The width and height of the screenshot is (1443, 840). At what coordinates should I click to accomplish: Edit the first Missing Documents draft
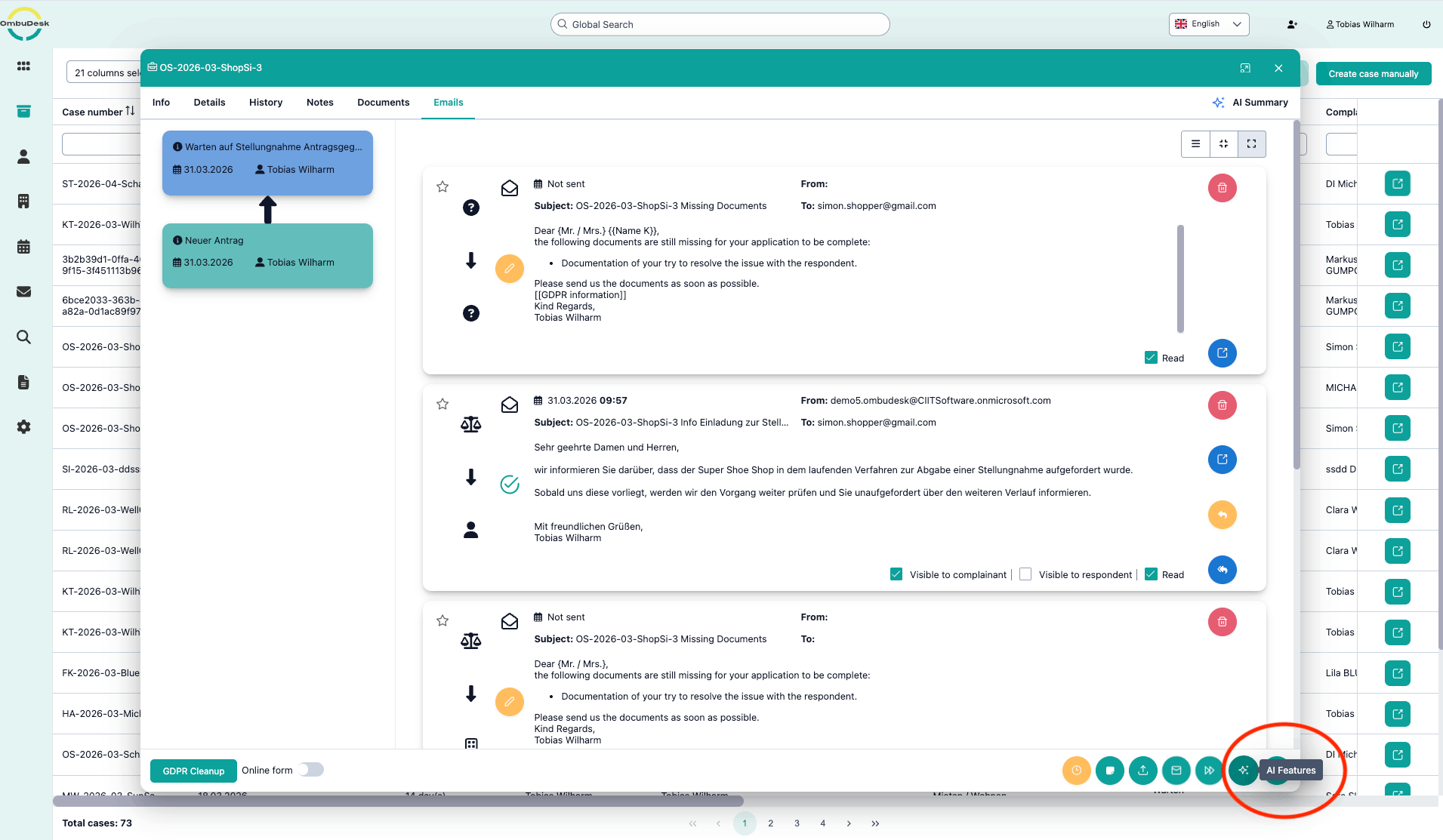pos(510,269)
